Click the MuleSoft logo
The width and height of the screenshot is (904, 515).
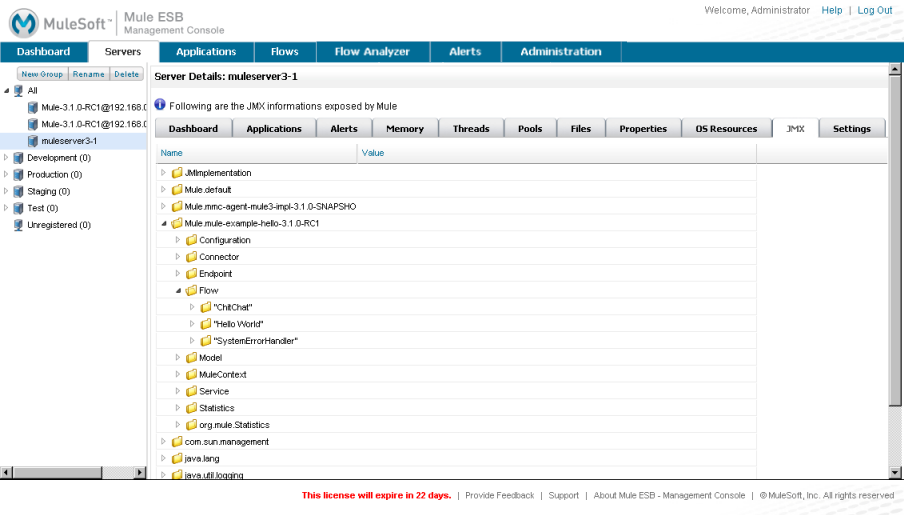[x=26, y=22]
